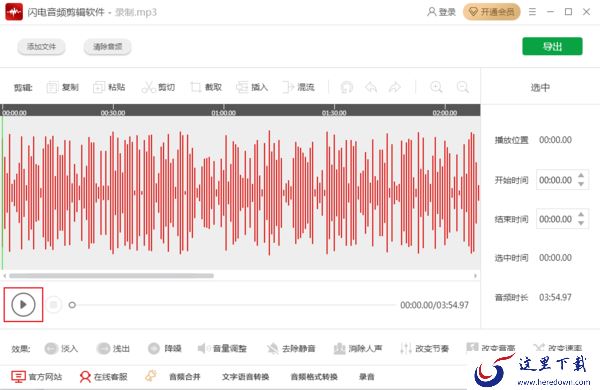Open the 音频格式转换 format conversion tool
The height and width of the screenshot is (390, 600).
pyautogui.click(x=314, y=377)
